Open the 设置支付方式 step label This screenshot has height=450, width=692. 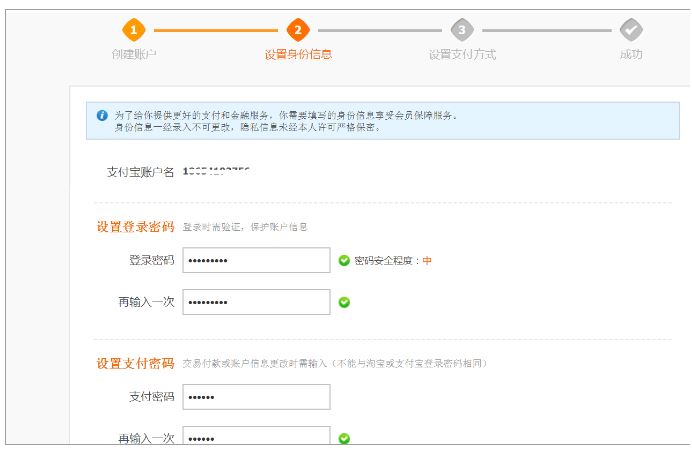[x=462, y=54]
